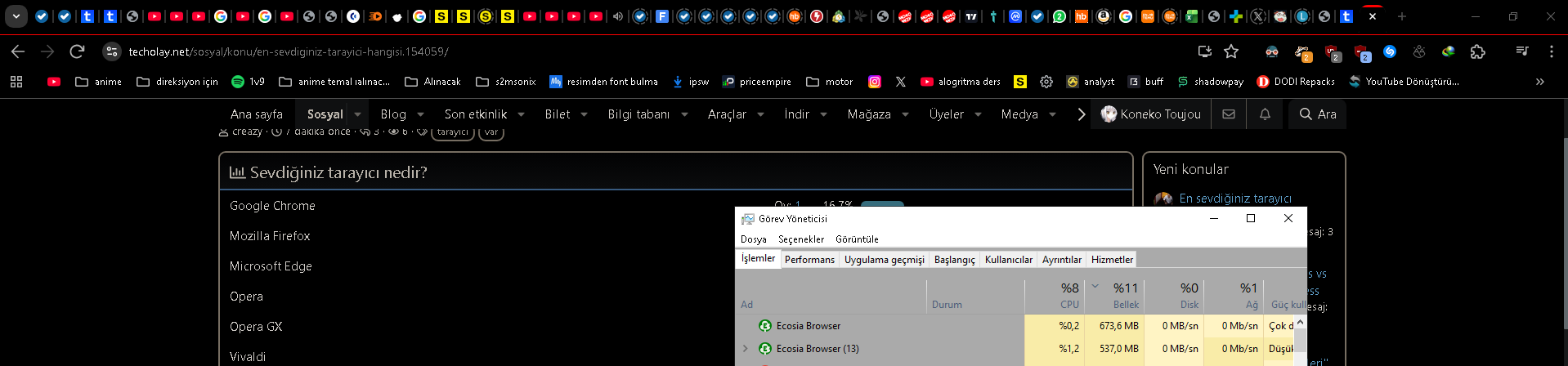Screen dimensions: 1568x366
Task: Switch to the Kullanıcılar tab
Action: click(1009, 260)
